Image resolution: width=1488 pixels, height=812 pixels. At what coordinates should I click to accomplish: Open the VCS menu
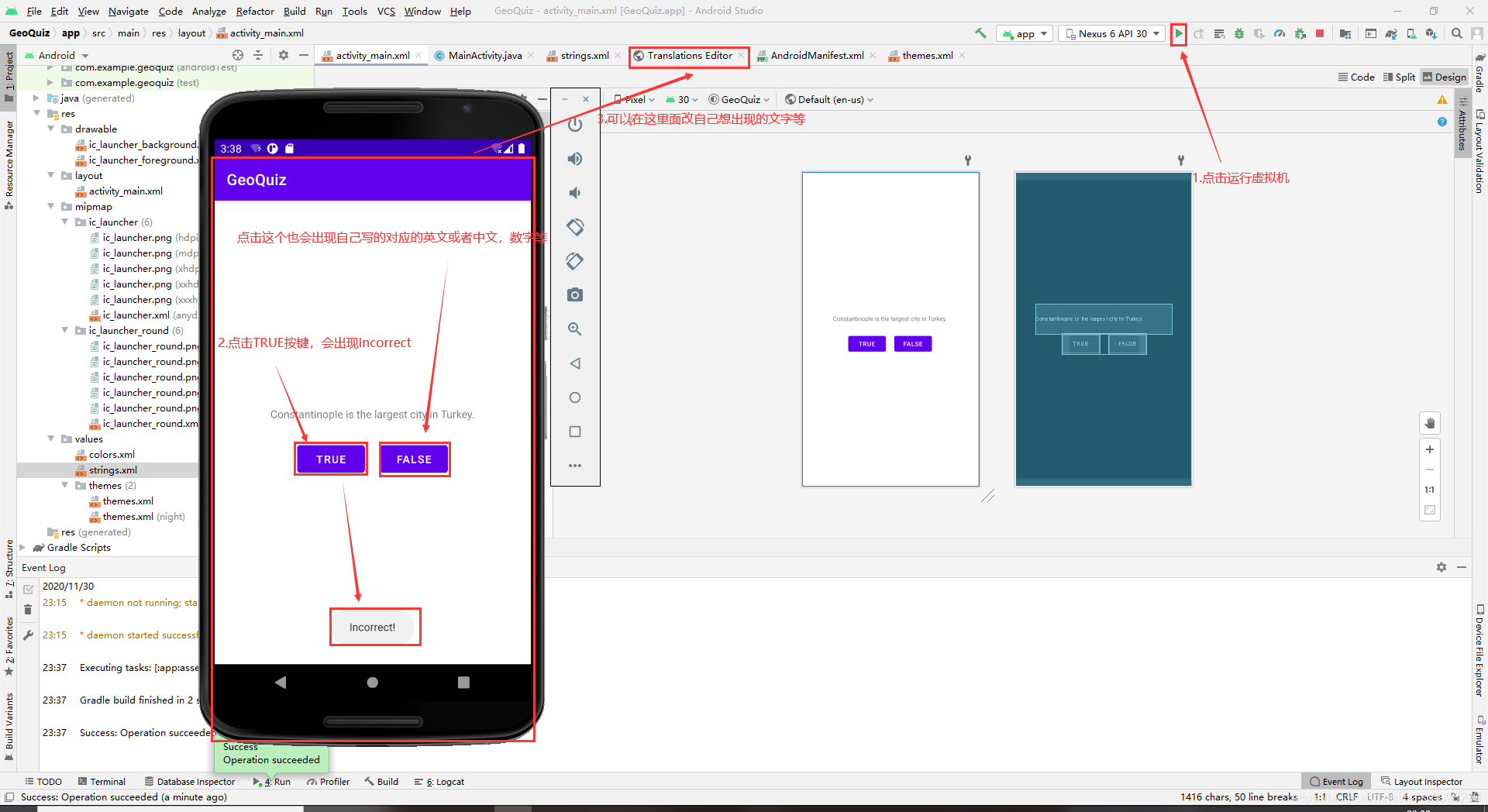click(x=386, y=11)
